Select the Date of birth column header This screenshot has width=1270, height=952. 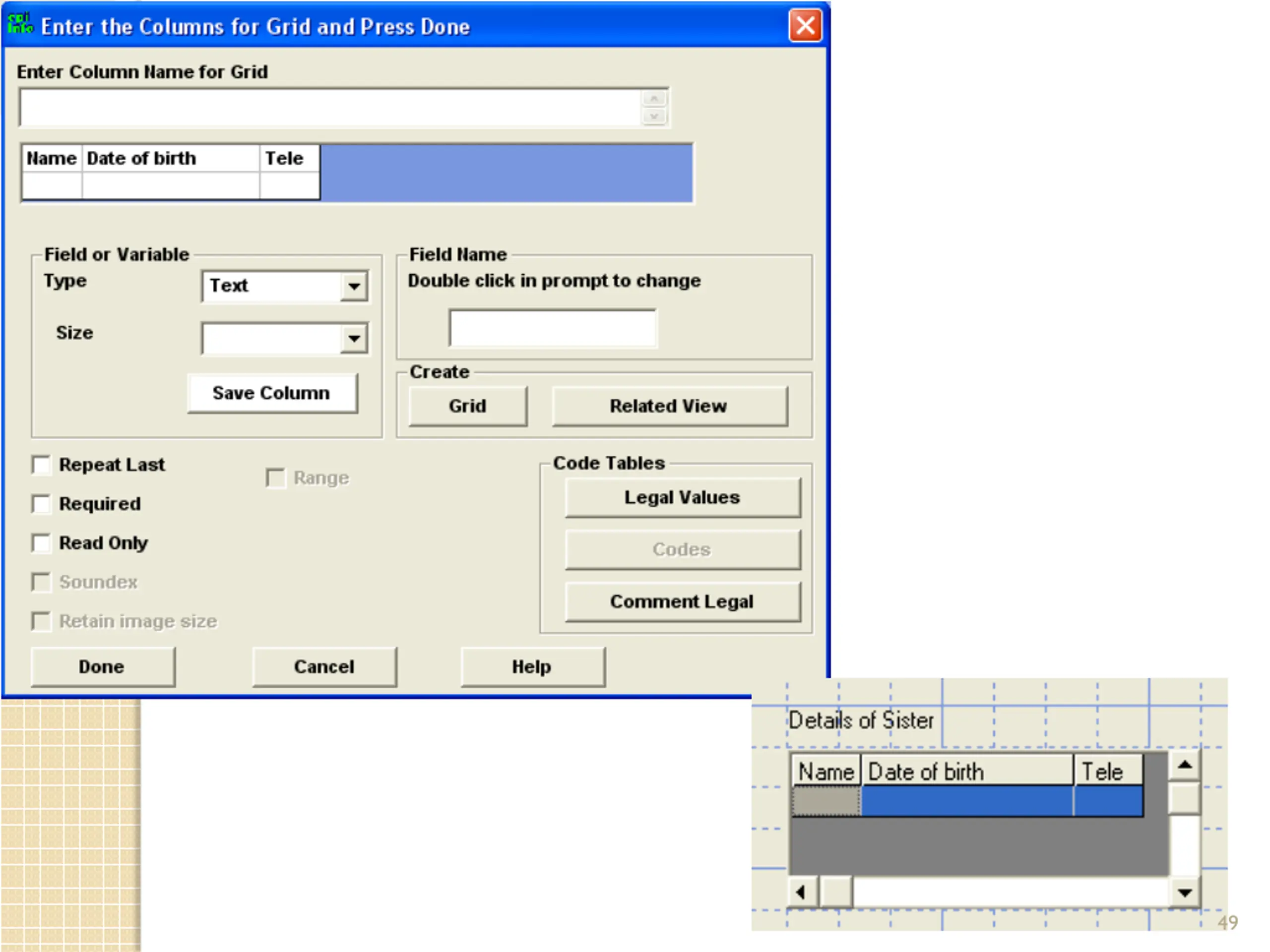pyautogui.click(x=171, y=158)
